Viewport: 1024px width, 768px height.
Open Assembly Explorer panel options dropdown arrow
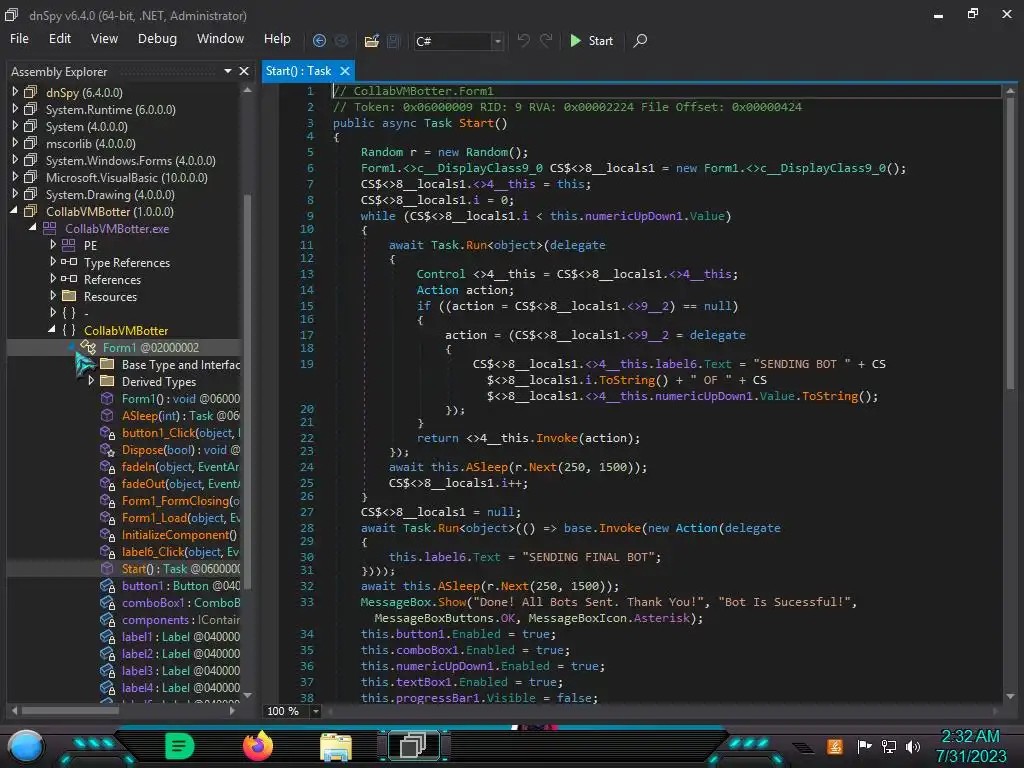pyautogui.click(x=228, y=71)
